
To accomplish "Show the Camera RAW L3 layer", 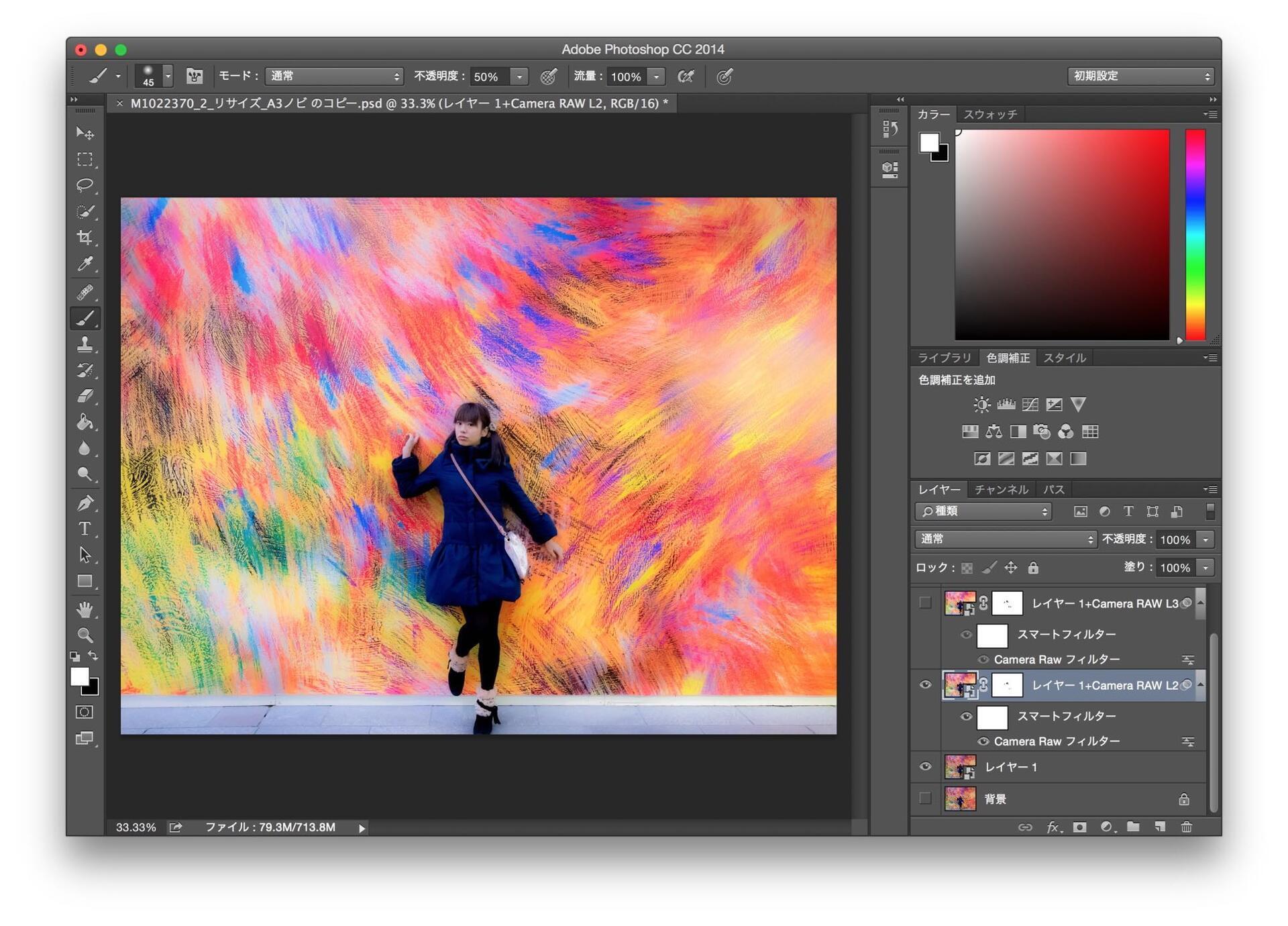I will [x=925, y=603].
